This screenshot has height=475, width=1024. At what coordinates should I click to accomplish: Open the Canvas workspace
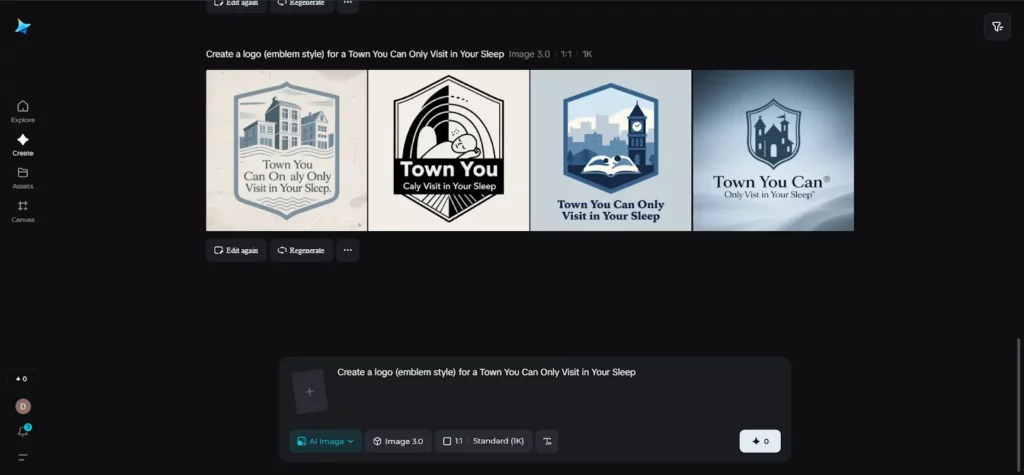(23, 211)
